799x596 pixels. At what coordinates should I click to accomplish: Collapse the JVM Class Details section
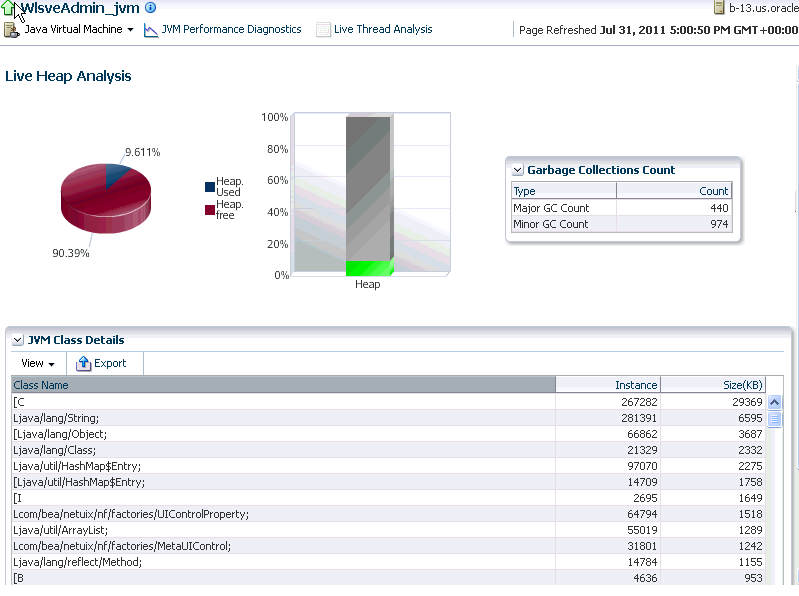pyautogui.click(x=17, y=340)
